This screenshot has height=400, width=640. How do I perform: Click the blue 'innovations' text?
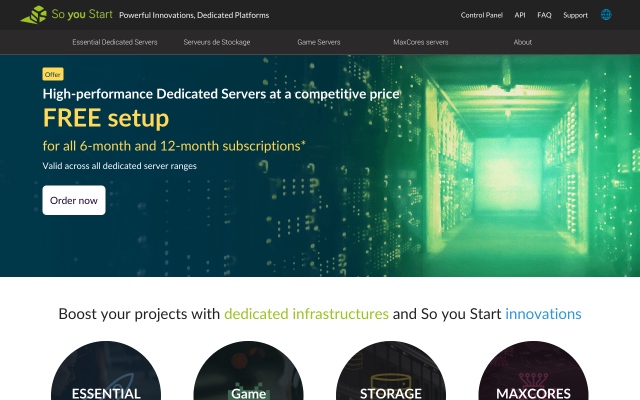[x=543, y=314]
